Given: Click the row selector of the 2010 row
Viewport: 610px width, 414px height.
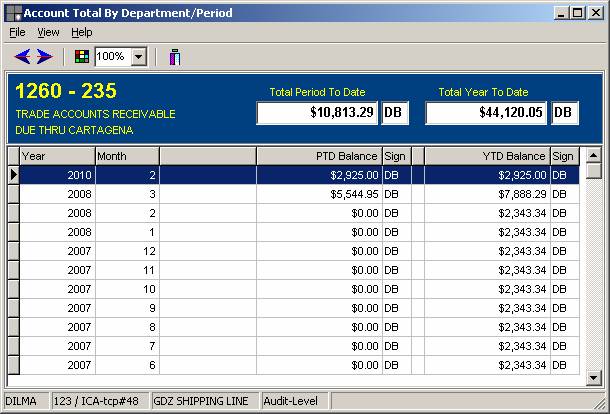Looking at the screenshot, I should (13, 175).
